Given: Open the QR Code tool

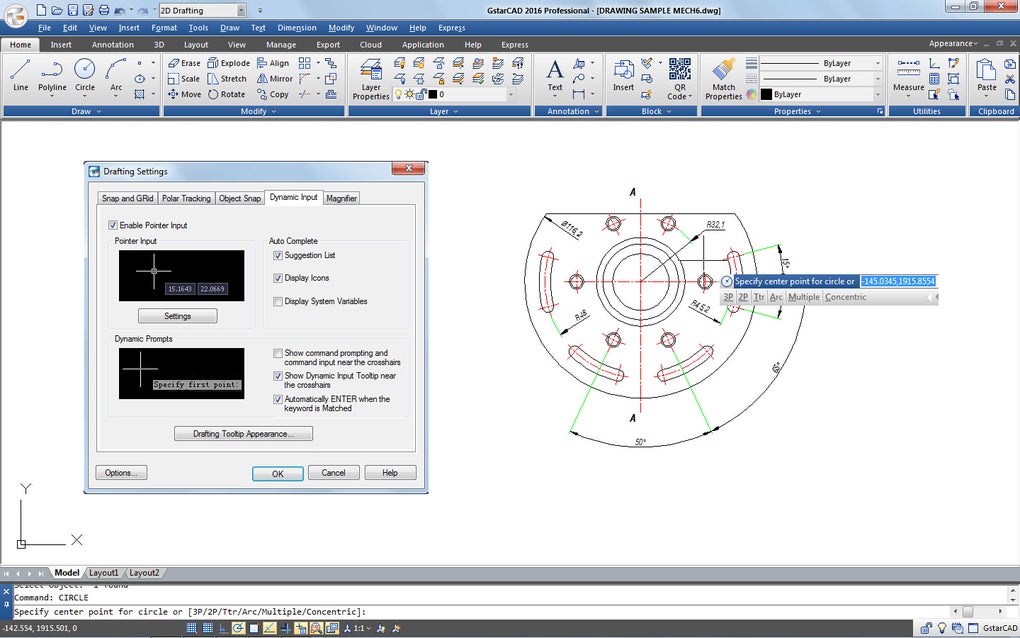Looking at the screenshot, I should tap(680, 79).
